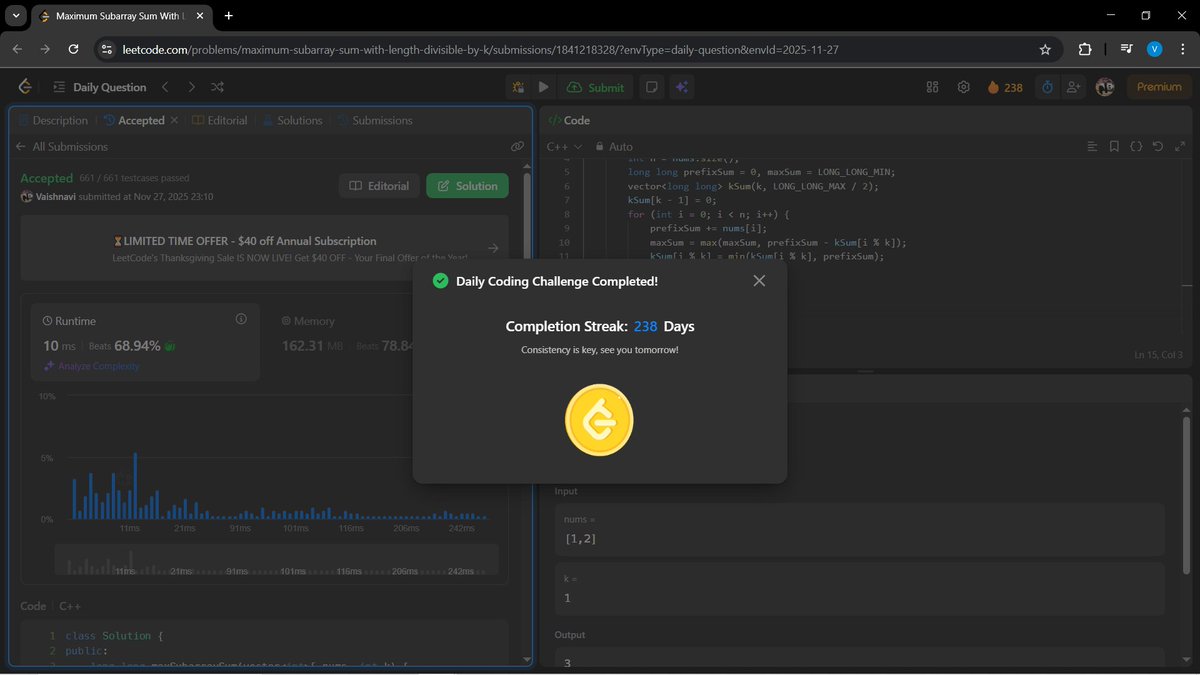Open the media control icon in Chrome toolbar

coord(1127,49)
